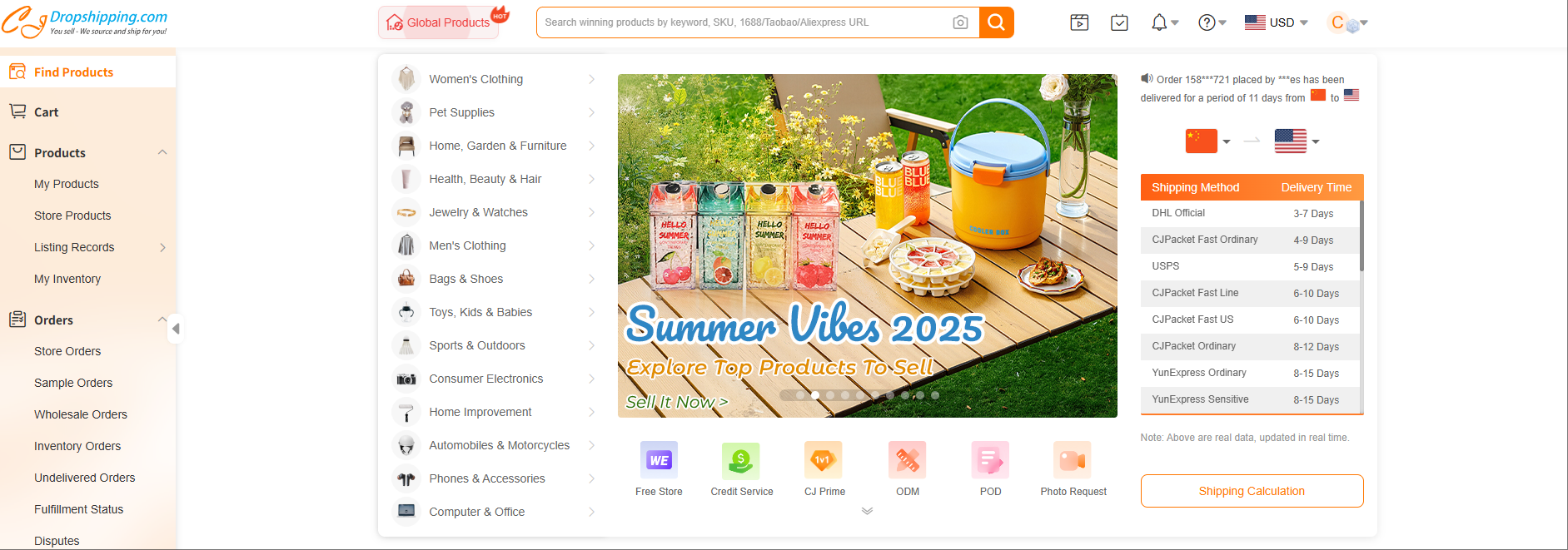The width and height of the screenshot is (1568, 550).
Task: Click the orange search magnifier button
Action: (996, 22)
